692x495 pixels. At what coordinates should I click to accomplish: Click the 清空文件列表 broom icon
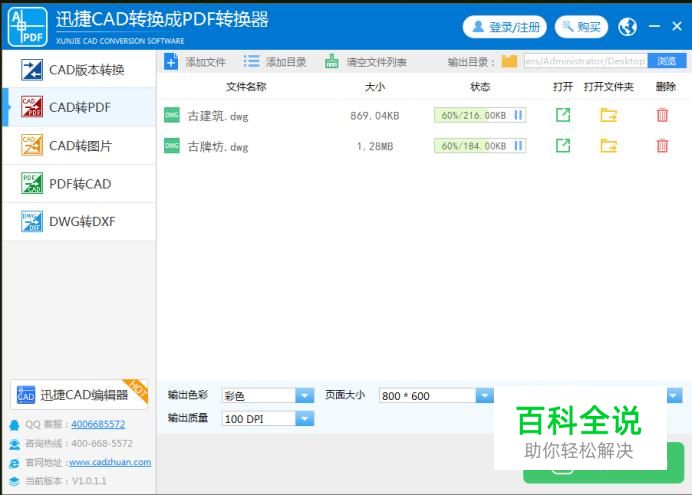point(331,61)
